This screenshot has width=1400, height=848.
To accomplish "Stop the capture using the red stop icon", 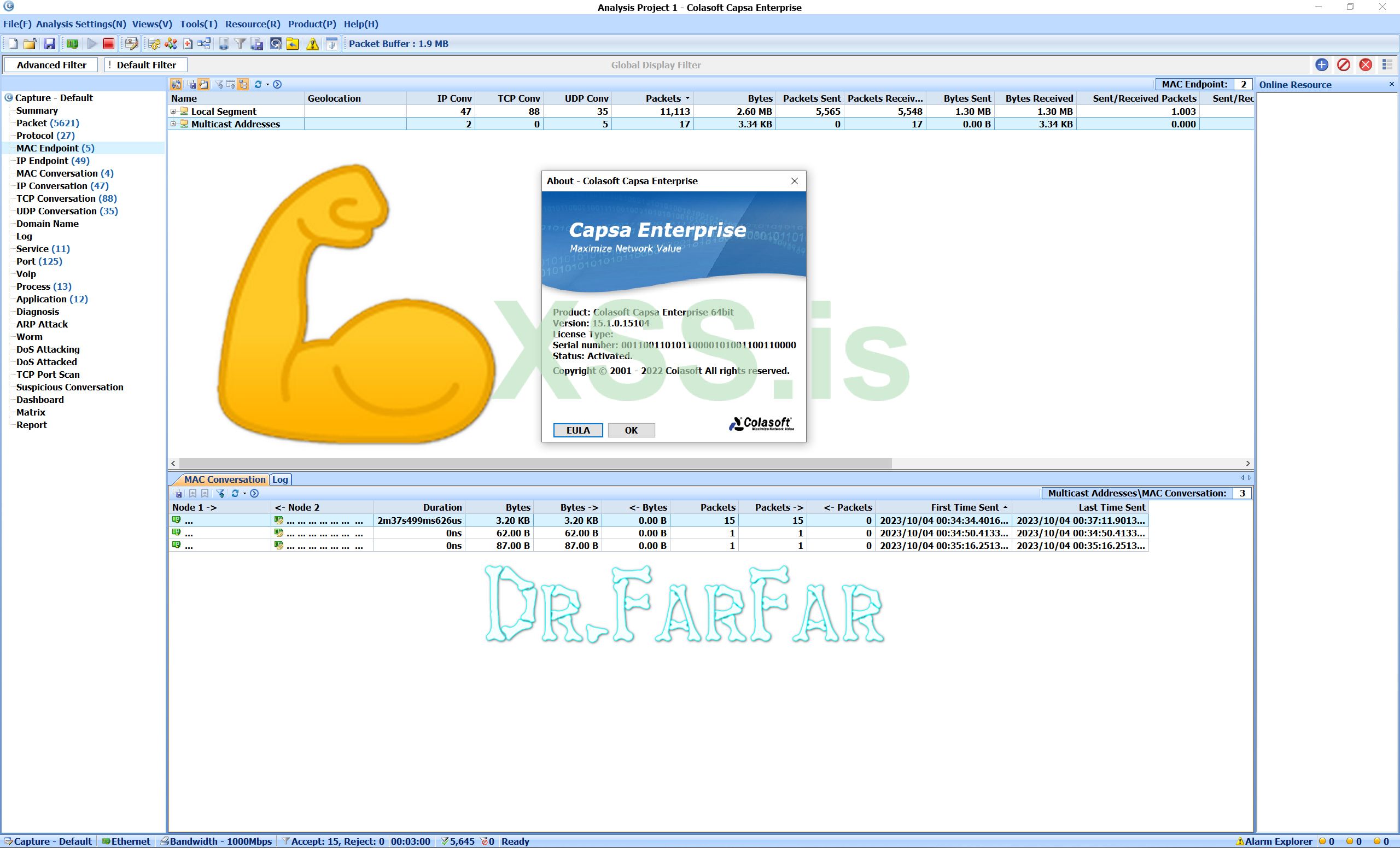I will click(108, 44).
